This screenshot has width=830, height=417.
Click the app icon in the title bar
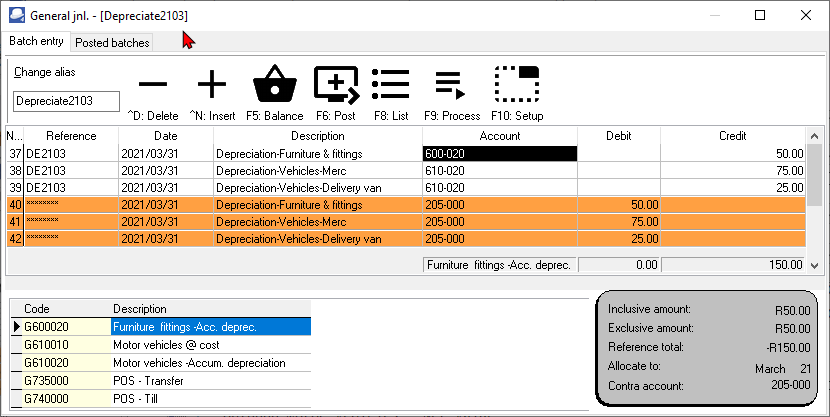click(17, 15)
